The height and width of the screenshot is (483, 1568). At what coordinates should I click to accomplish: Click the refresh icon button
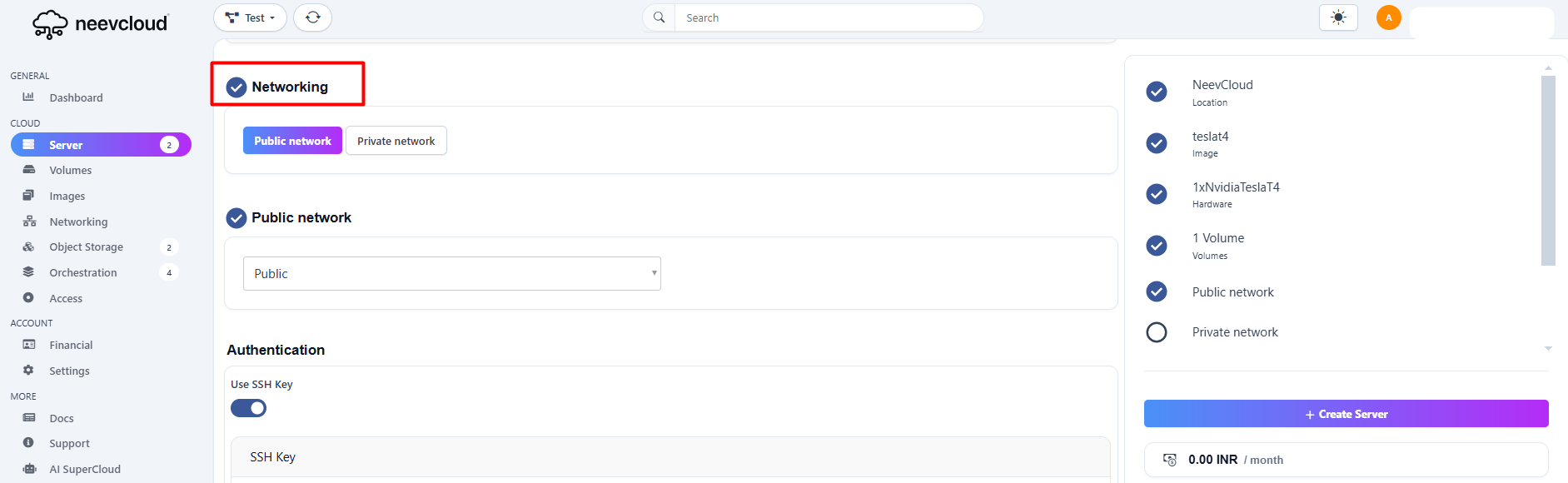pos(312,17)
